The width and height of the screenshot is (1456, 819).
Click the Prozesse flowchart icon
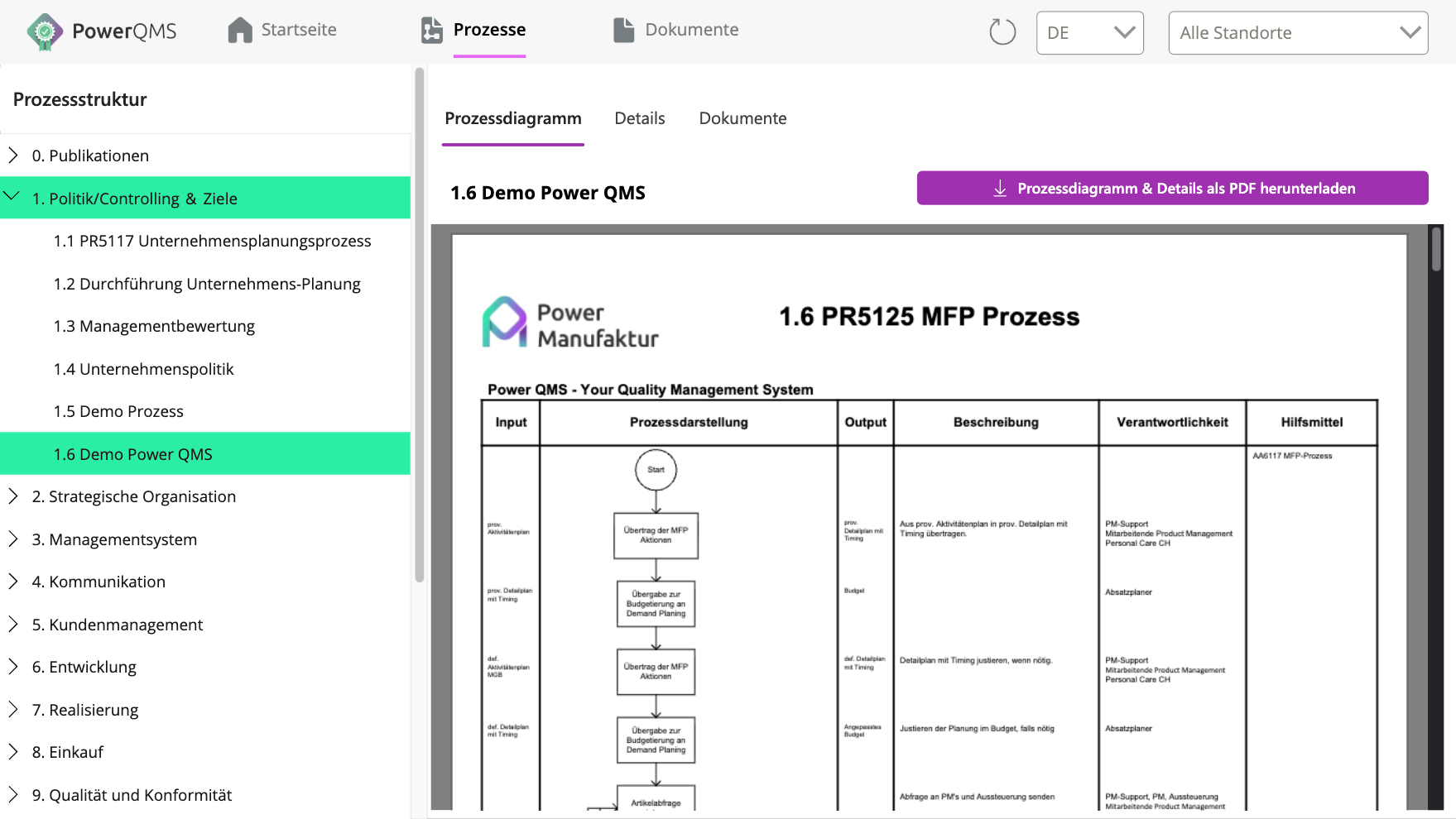[x=432, y=30]
